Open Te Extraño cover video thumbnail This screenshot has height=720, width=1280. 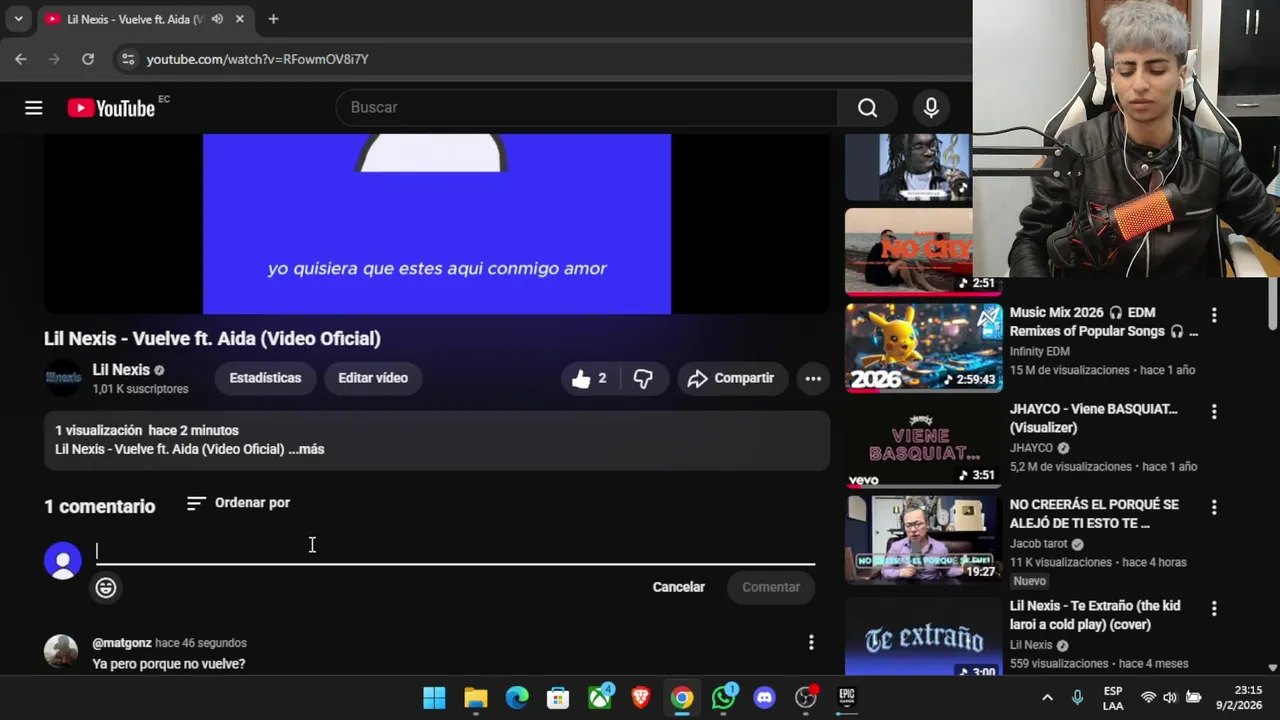(x=923, y=636)
